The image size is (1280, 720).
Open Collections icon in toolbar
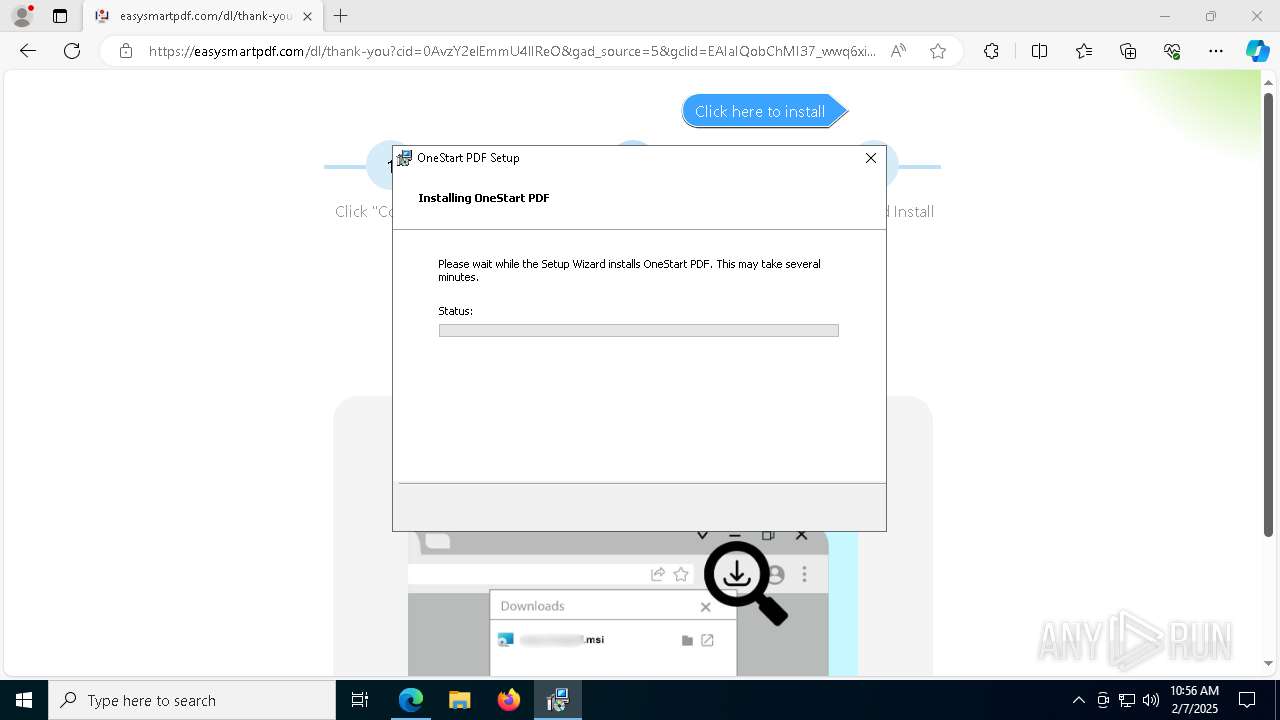tap(1128, 51)
